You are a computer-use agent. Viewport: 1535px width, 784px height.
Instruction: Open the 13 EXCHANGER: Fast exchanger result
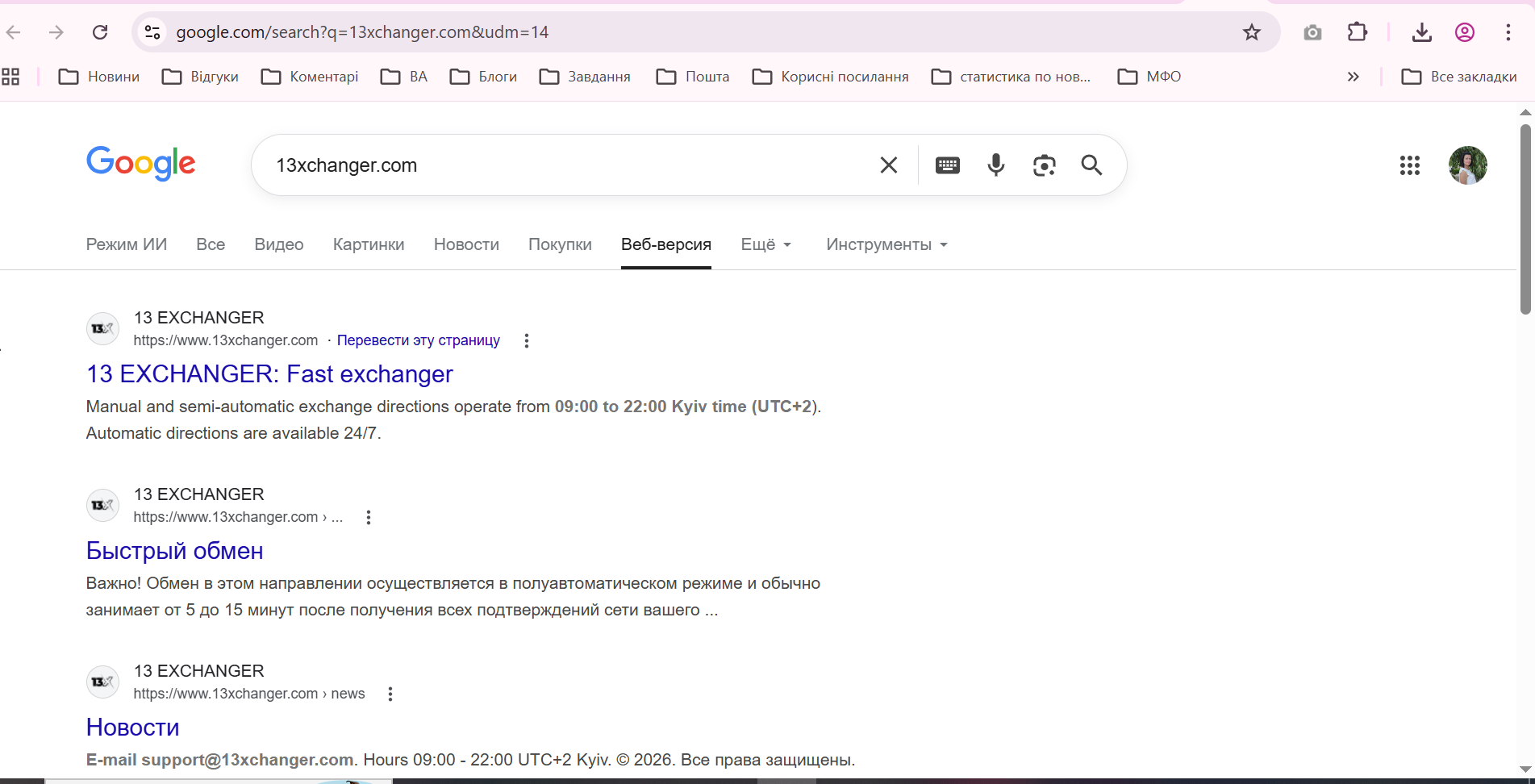269,374
